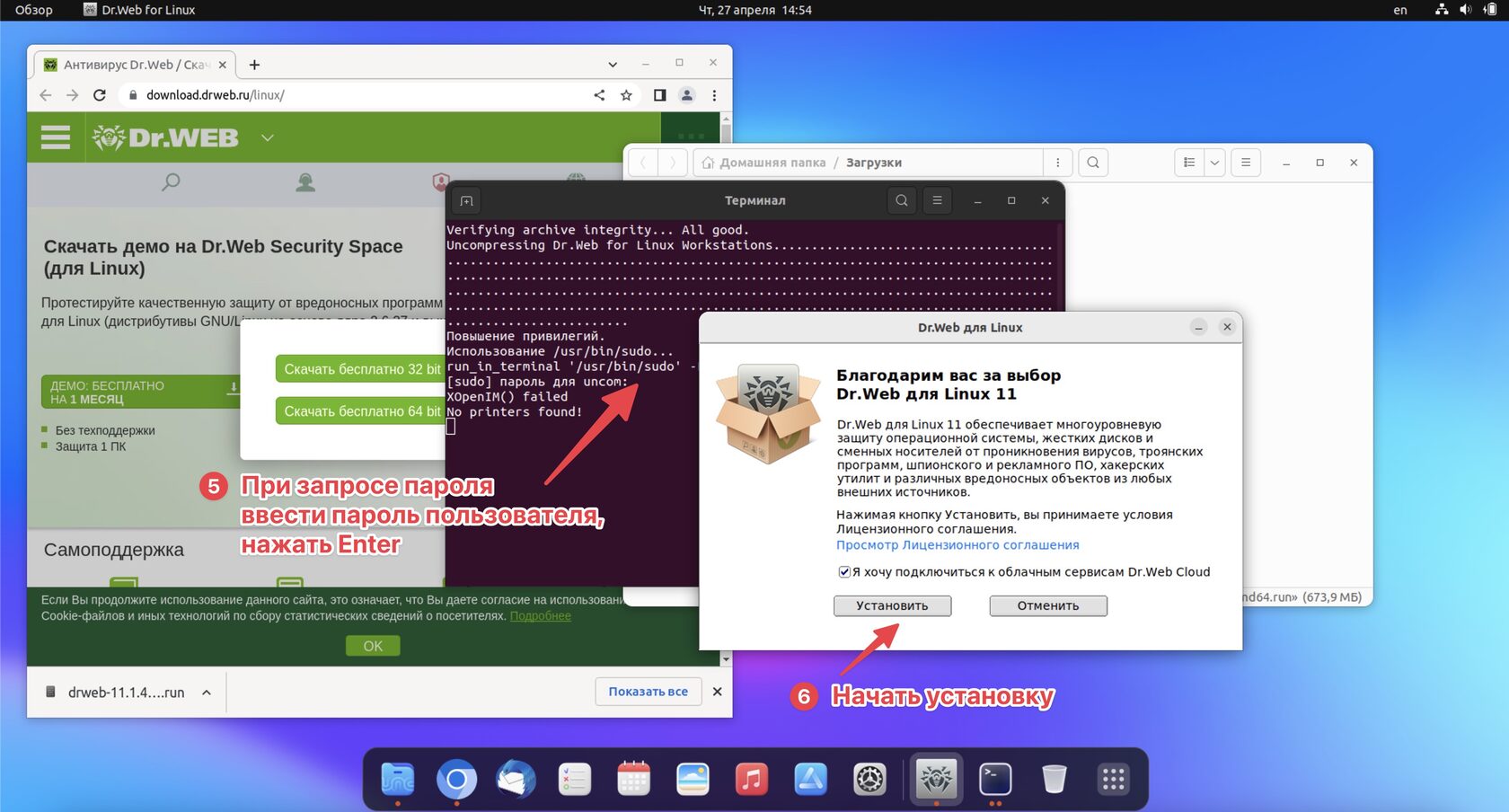Viewport: 1509px width, 812px height.
Task: Reload the browser page
Action: coord(100,95)
